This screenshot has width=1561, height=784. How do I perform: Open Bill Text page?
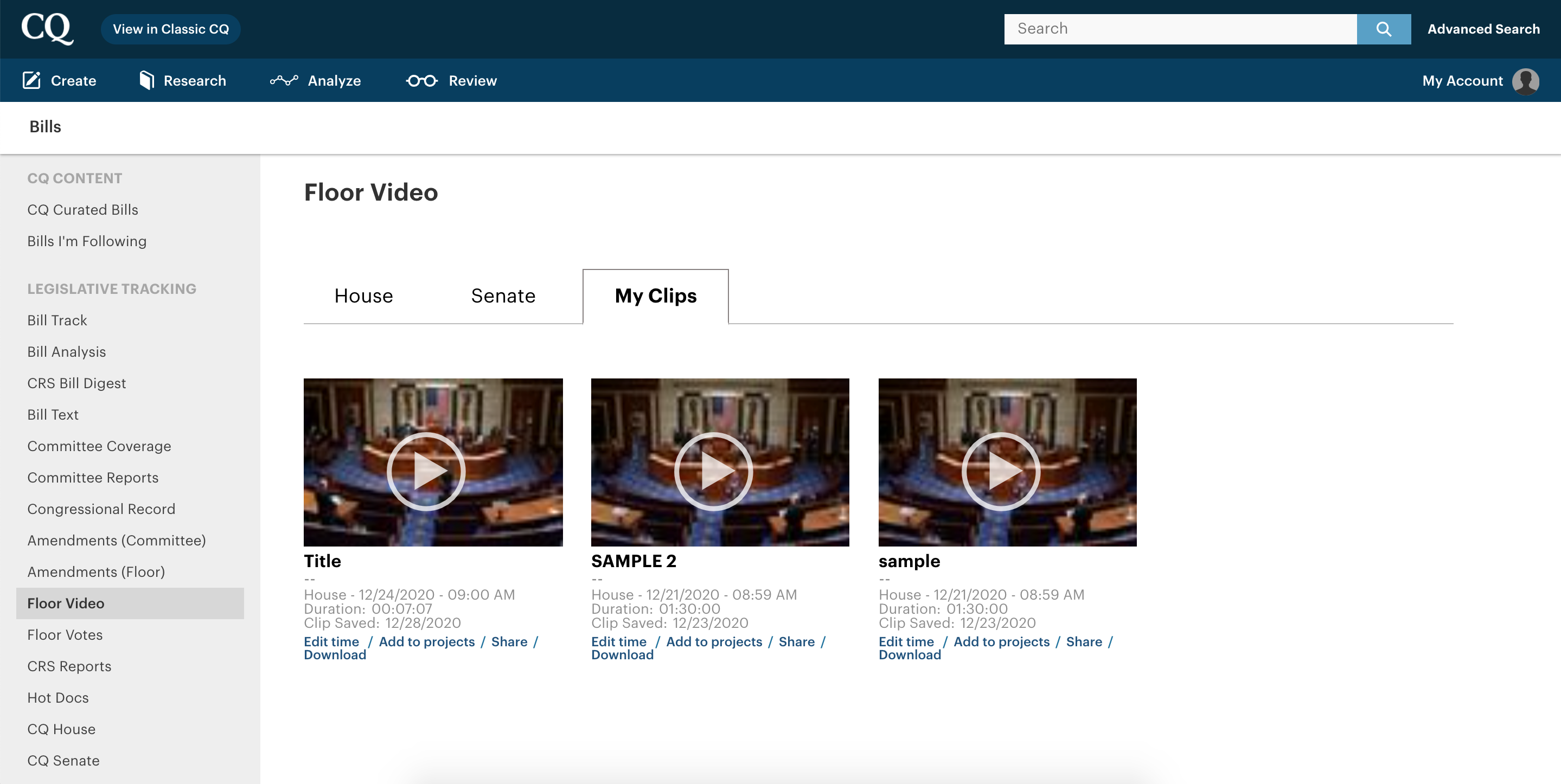[x=53, y=415]
